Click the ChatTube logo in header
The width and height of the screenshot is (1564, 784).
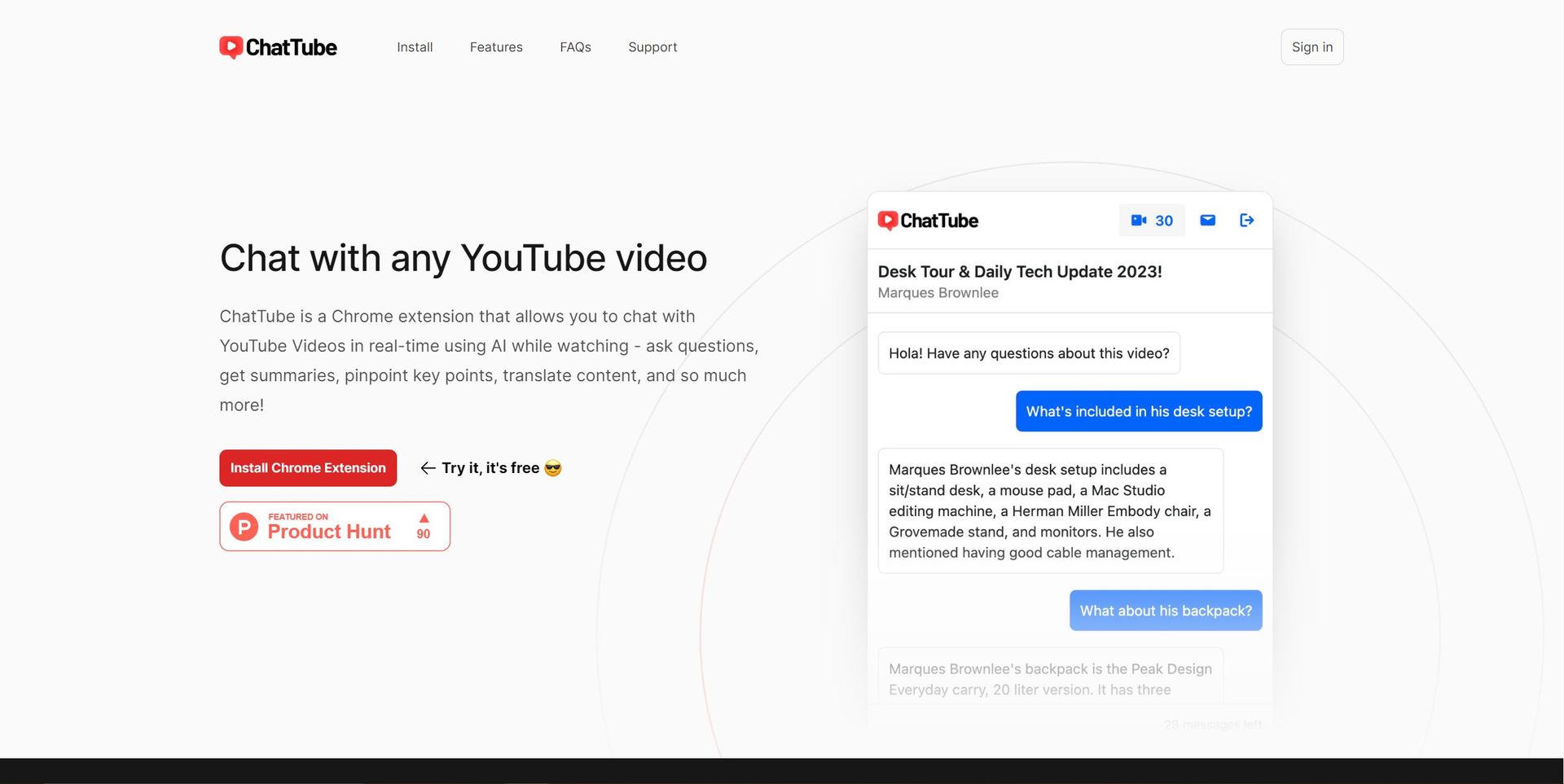click(x=278, y=47)
